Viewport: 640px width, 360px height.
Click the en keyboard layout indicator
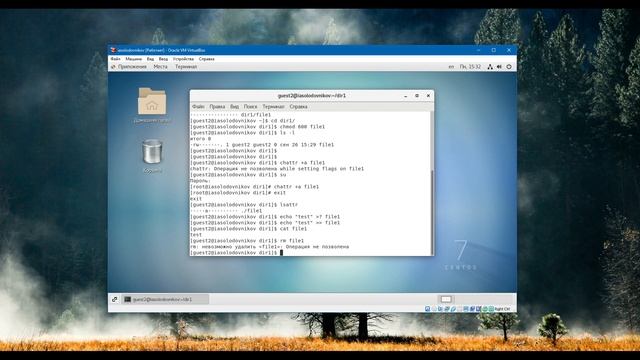tap(451, 67)
